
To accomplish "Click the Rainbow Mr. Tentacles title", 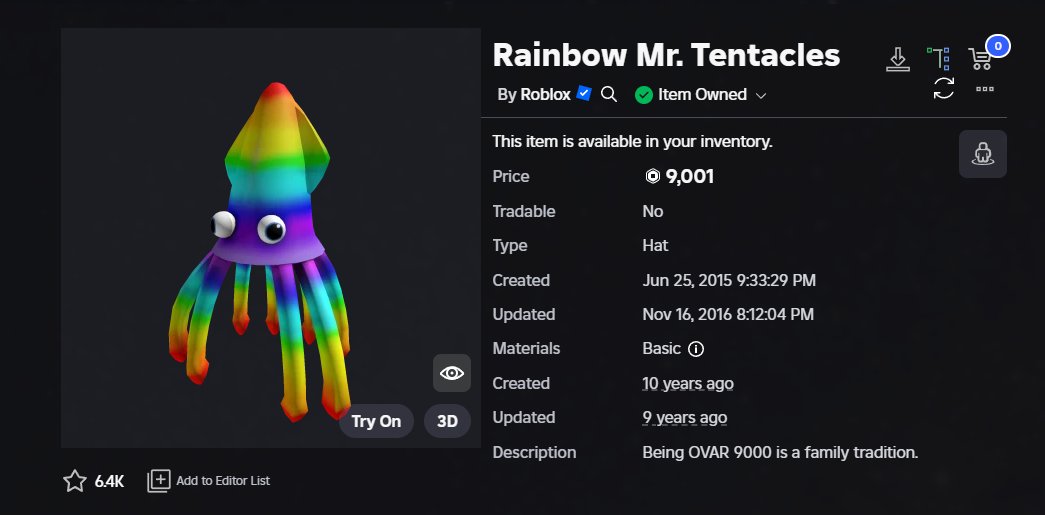I will (666, 55).
